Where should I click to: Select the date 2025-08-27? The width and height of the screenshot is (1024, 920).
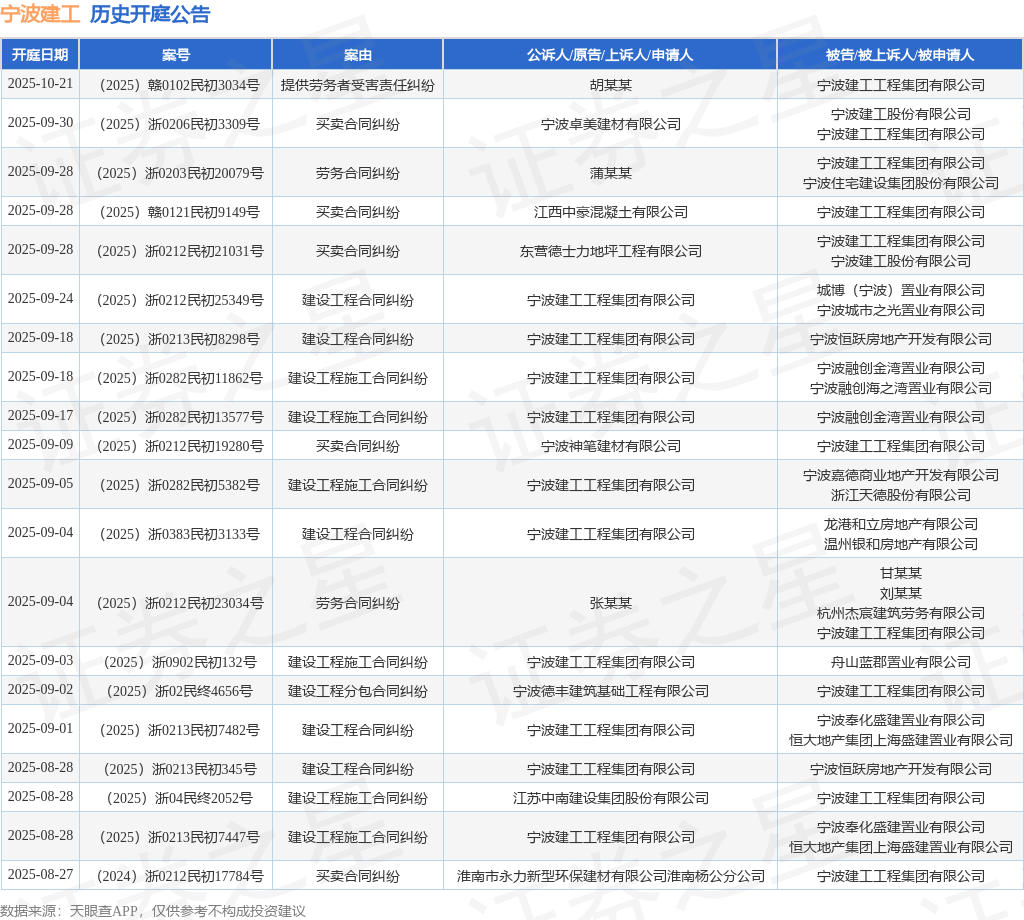click(x=40, y=875)
